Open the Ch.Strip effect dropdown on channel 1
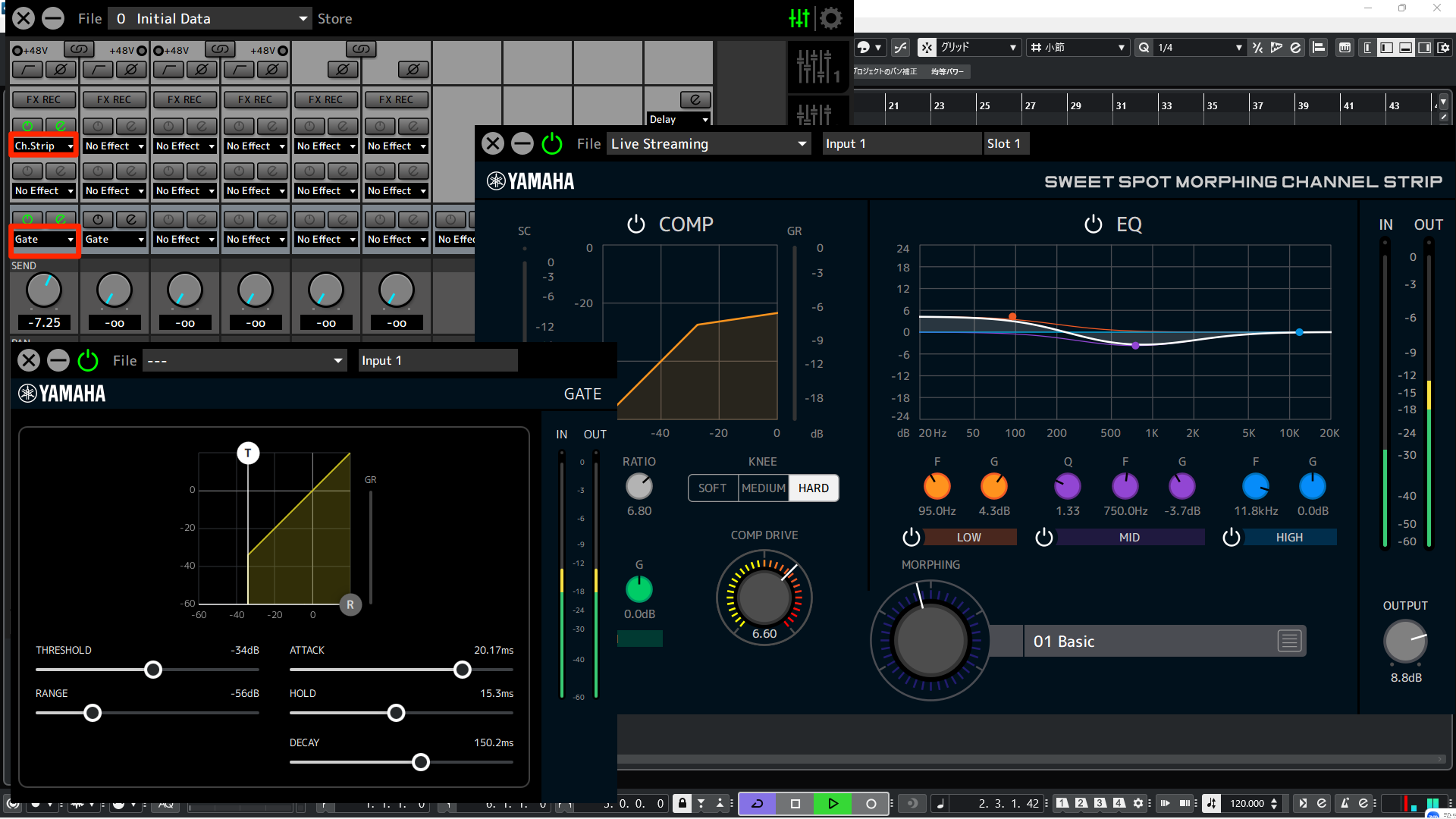Screen dimensions: 1456x819 pos(44,146)
